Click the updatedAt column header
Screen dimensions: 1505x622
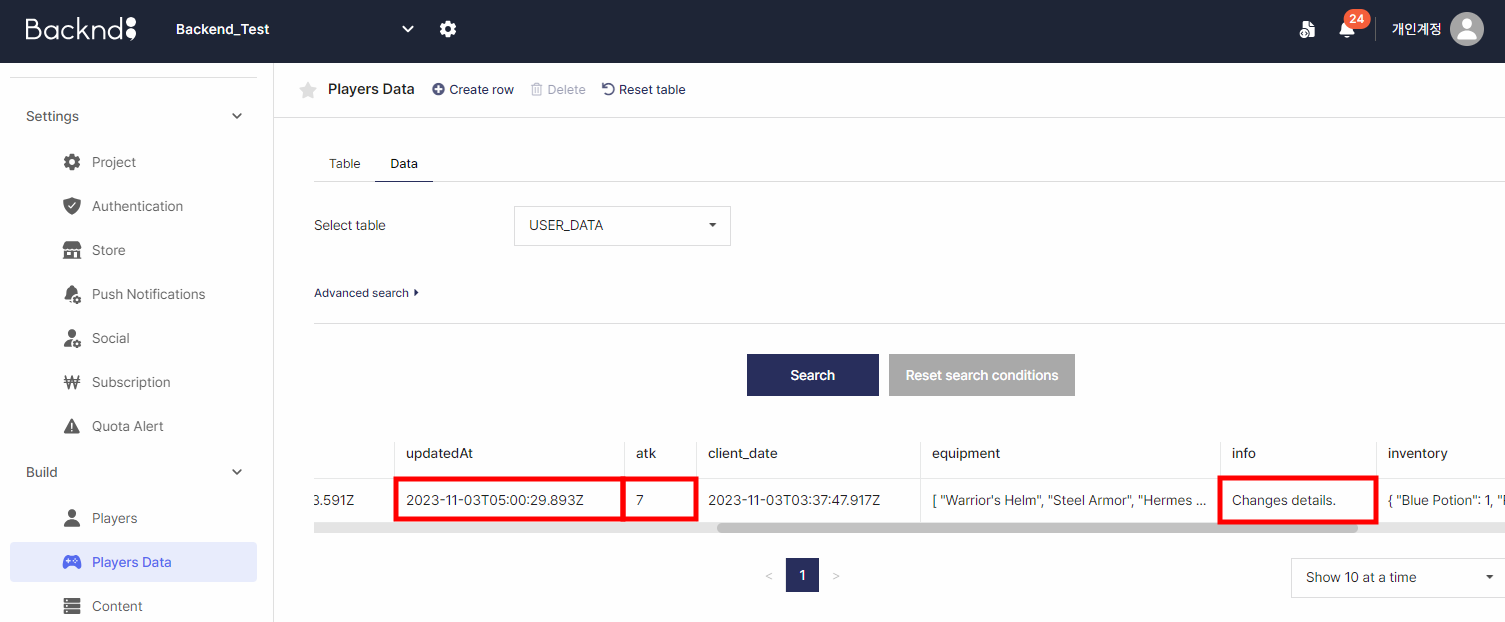tap(509, 454)
